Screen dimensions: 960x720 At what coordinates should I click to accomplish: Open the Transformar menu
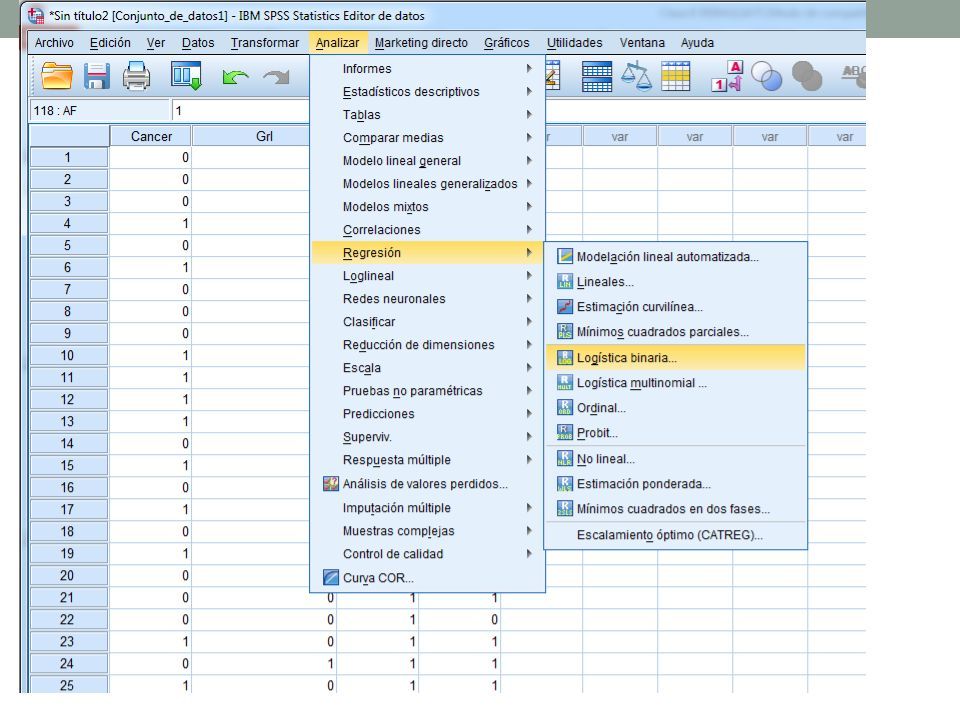[265, 43]
